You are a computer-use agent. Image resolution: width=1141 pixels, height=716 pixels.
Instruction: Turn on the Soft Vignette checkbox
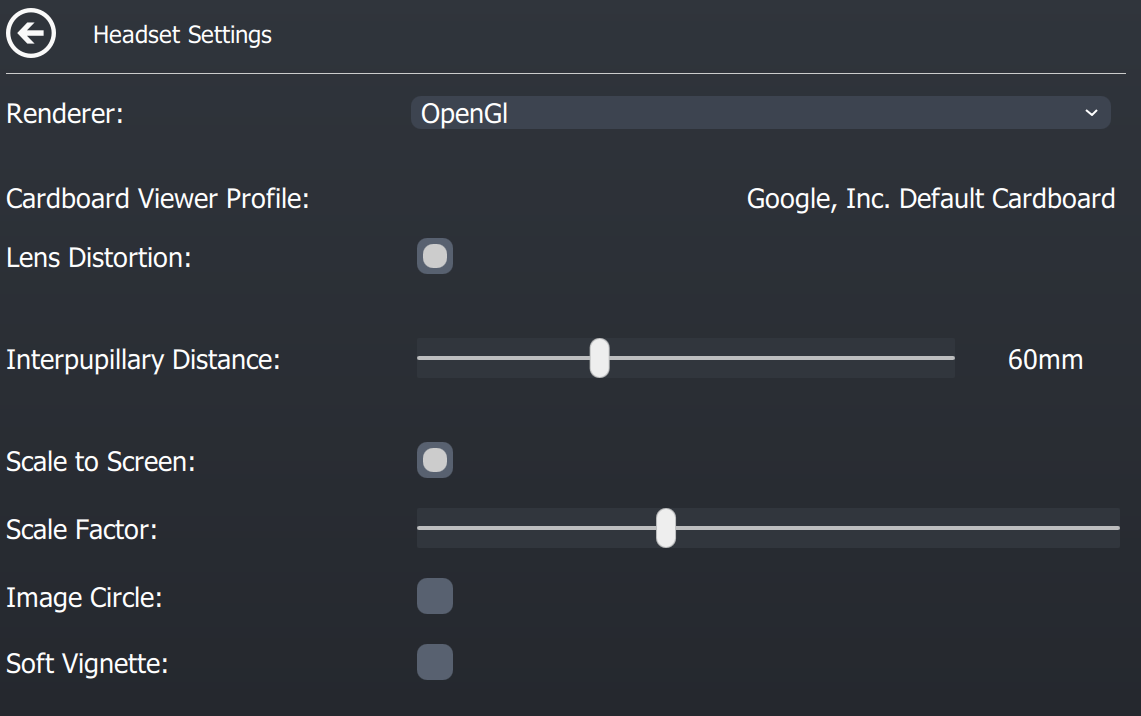tap(435, 662)
